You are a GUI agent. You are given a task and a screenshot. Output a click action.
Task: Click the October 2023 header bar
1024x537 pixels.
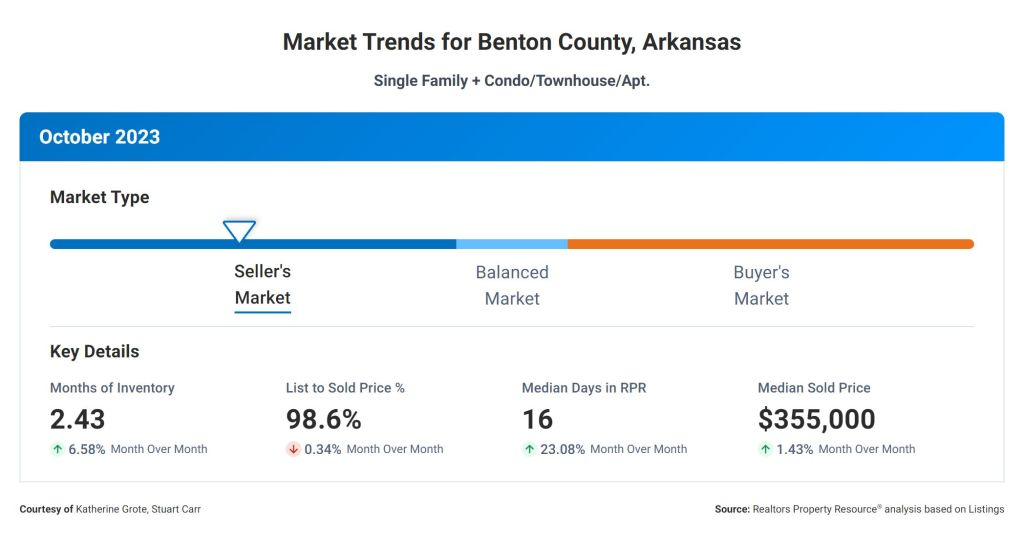pos(511,137)
